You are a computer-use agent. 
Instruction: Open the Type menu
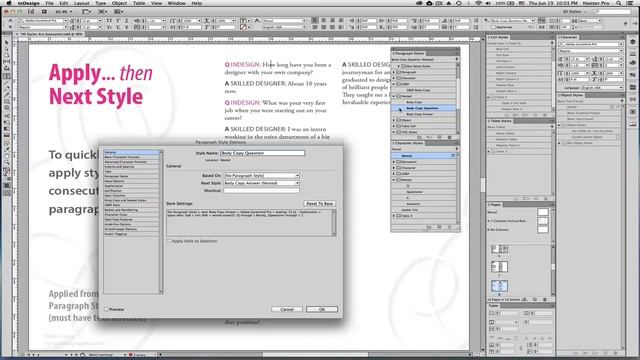click(x=100, y=3)
